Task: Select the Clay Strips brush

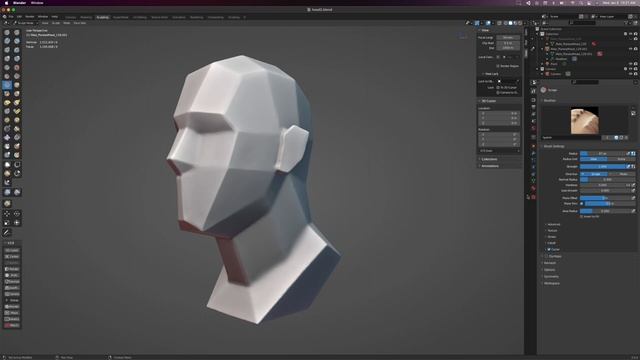Action: click(x=17, y=41)
